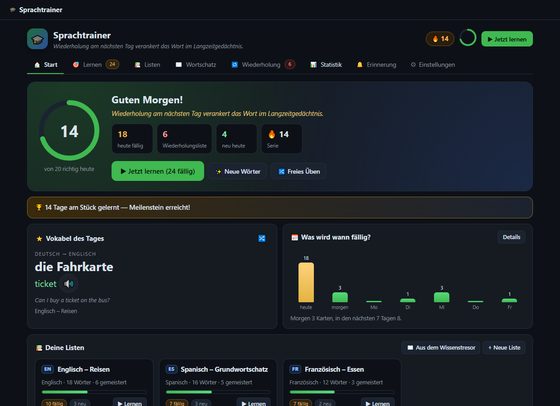The height and width of the screenshot is (406, 560).
Task: Click the star icon beside Vokabel des Tages
Action: coord(39,239)
